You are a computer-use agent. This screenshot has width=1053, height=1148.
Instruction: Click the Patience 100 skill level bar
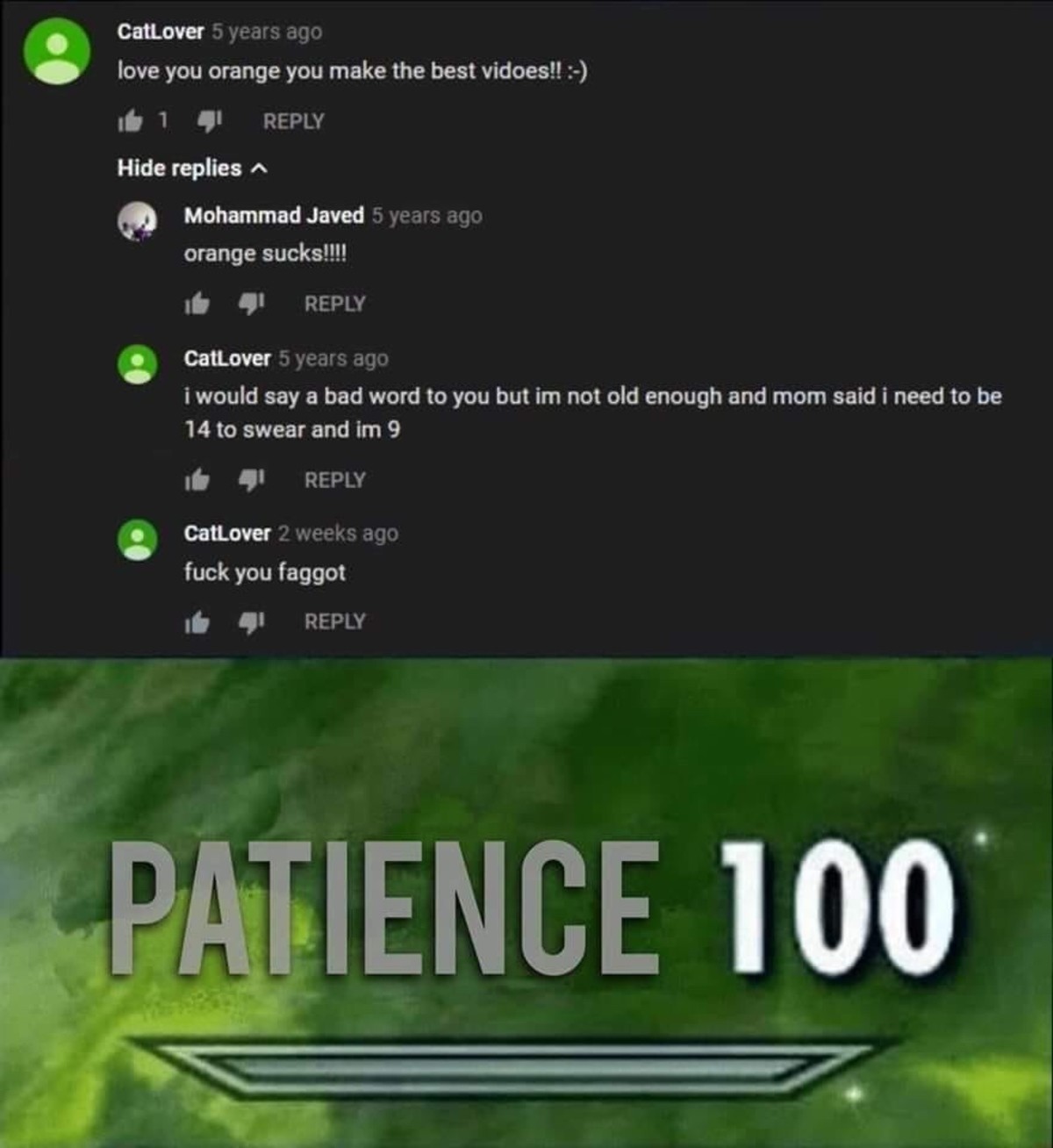[510, 1067]
